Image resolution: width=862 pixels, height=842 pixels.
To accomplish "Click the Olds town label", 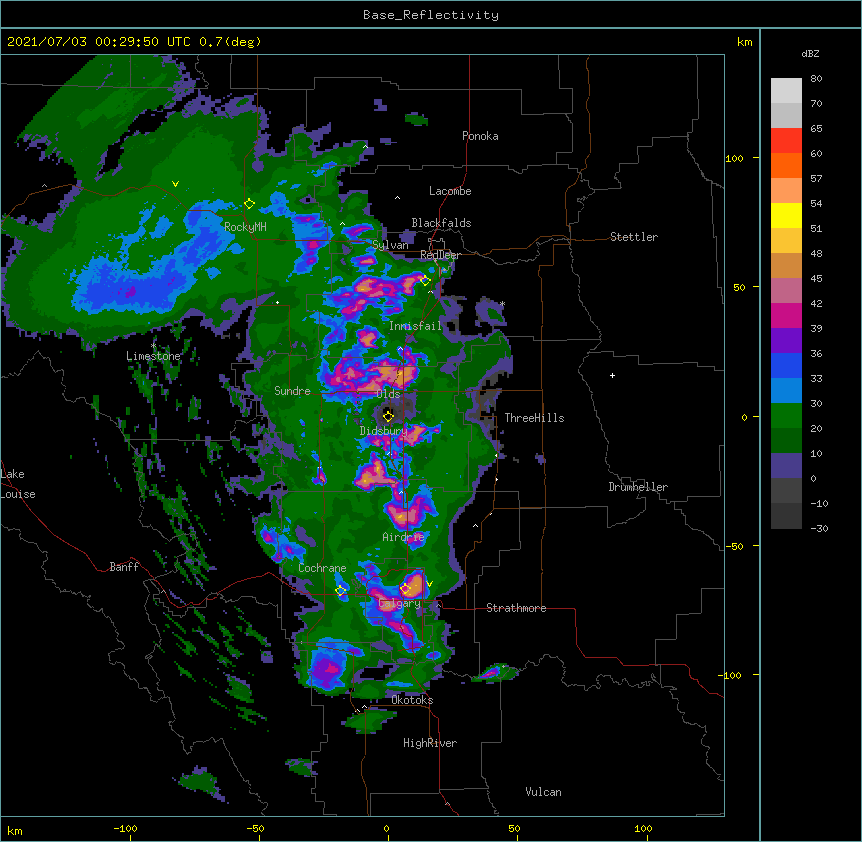I will pyautogui.click(x=388, y=394).
